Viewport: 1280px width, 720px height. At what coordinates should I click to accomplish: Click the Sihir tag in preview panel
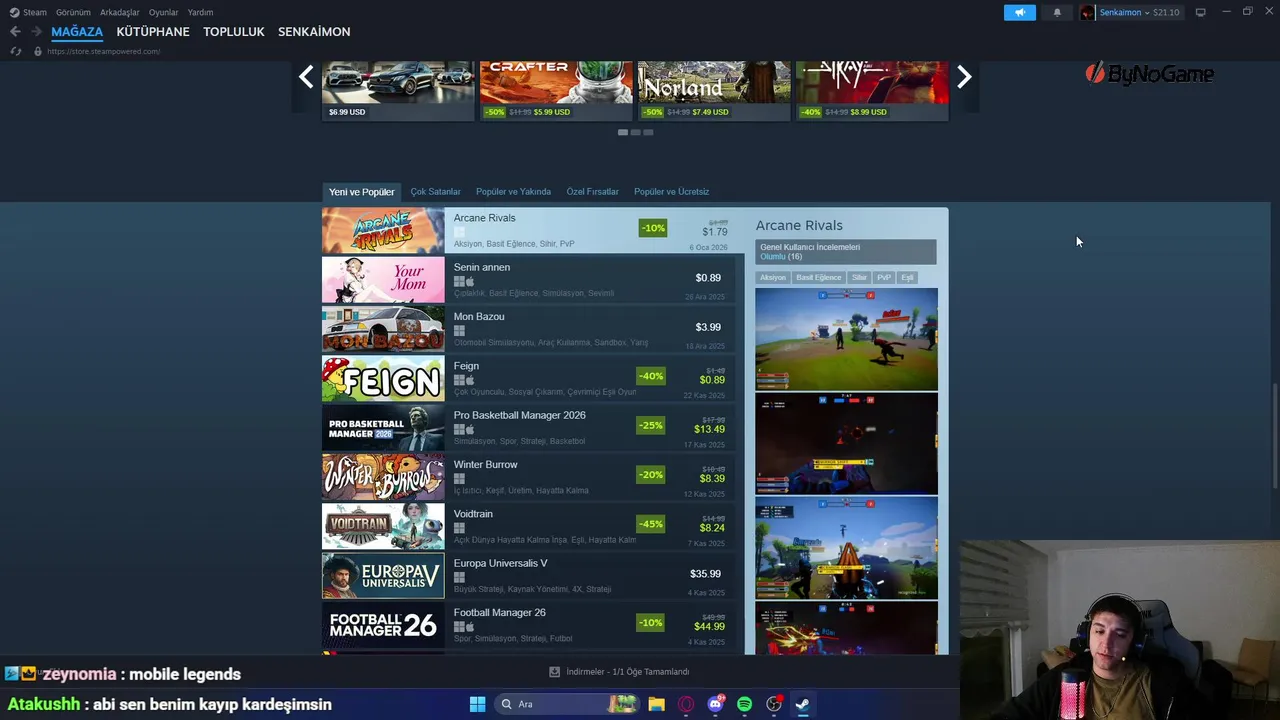click(859, 278)
